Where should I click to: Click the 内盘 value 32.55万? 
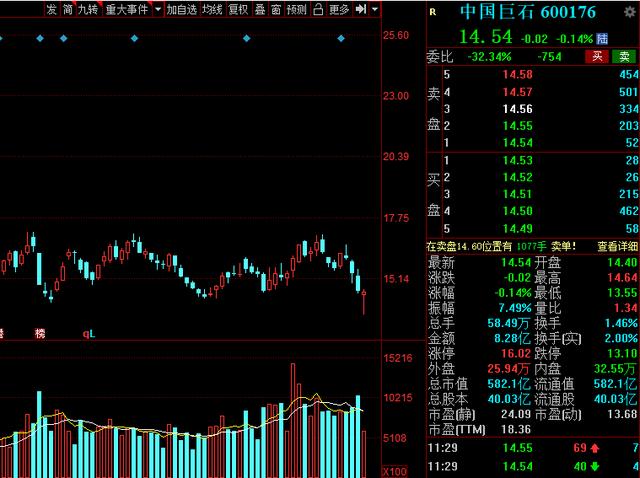tap(615, 369)
